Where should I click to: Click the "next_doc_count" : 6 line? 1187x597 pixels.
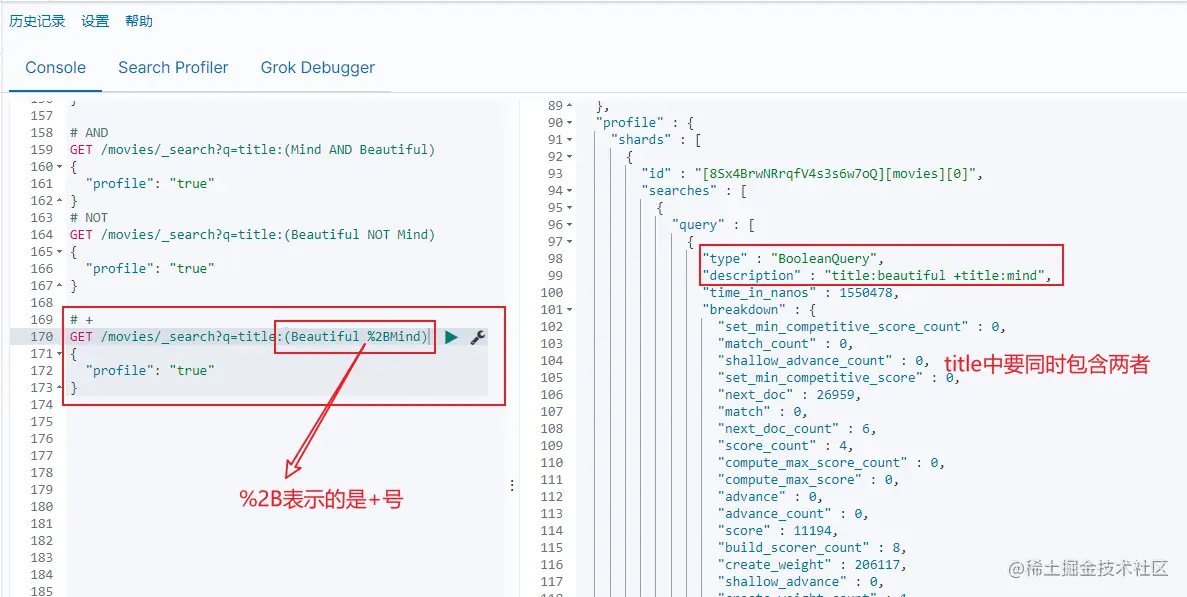(x=797, y=429)
